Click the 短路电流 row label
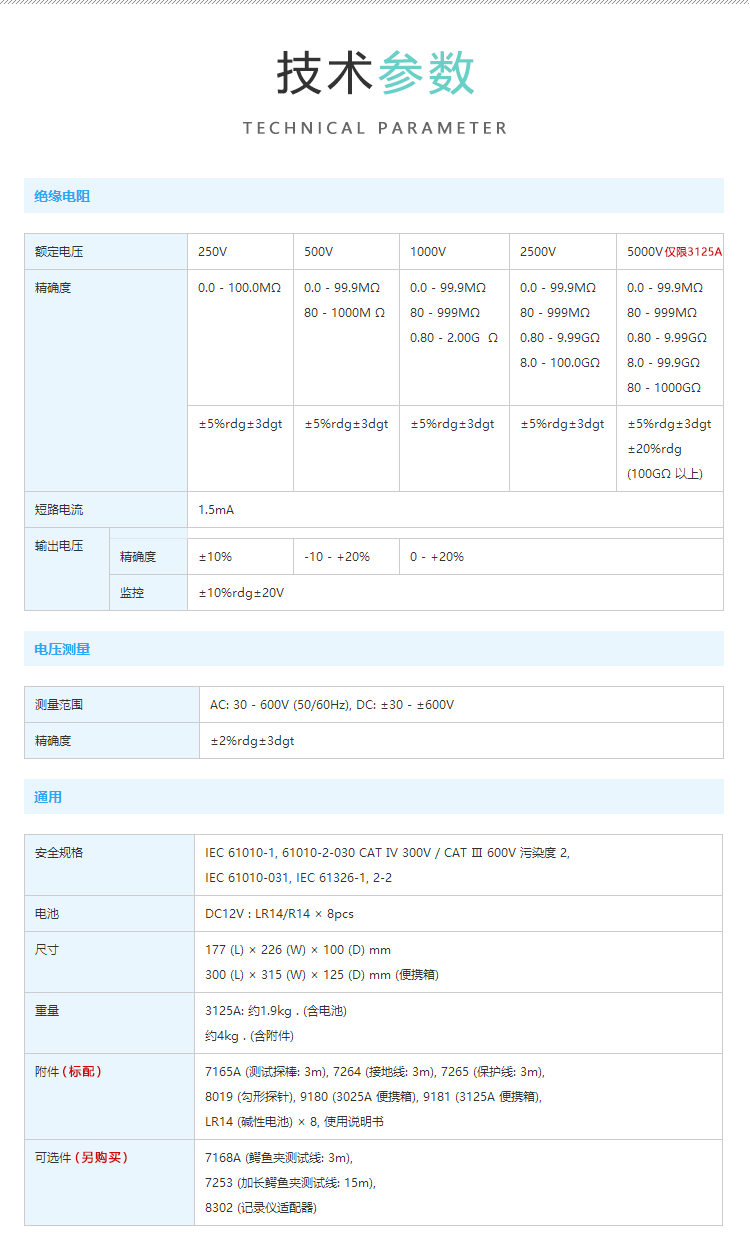Screen dimensions: 750x1242 [59, 510]
